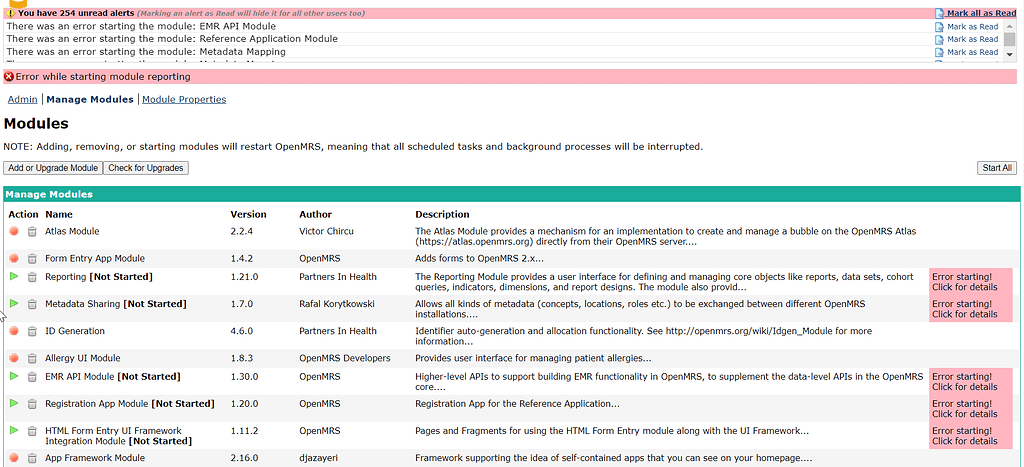Remove the ID Generation module
1024x467 pixels.
32,331
